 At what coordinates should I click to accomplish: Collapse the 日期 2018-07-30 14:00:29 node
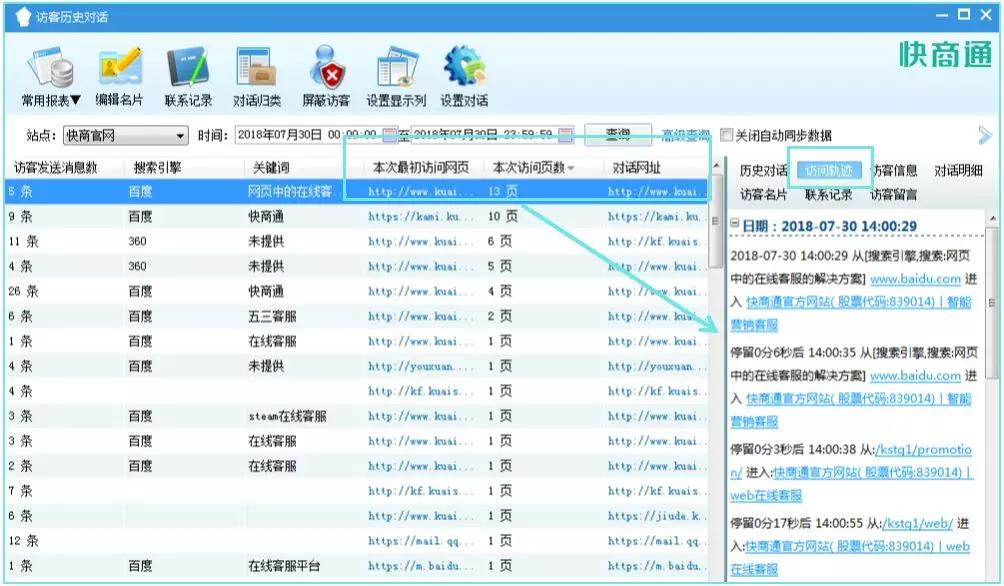[x=735, y=223]
